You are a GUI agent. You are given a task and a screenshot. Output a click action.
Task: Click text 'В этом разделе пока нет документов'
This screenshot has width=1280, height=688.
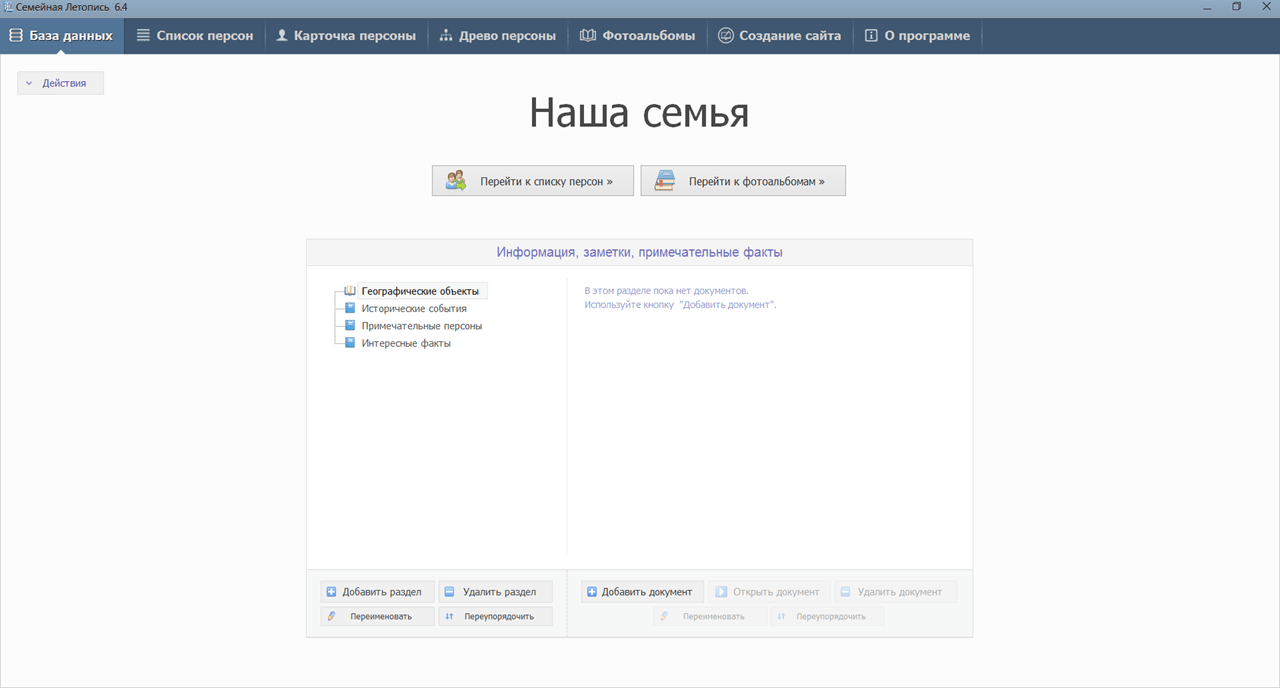(666, 290)
